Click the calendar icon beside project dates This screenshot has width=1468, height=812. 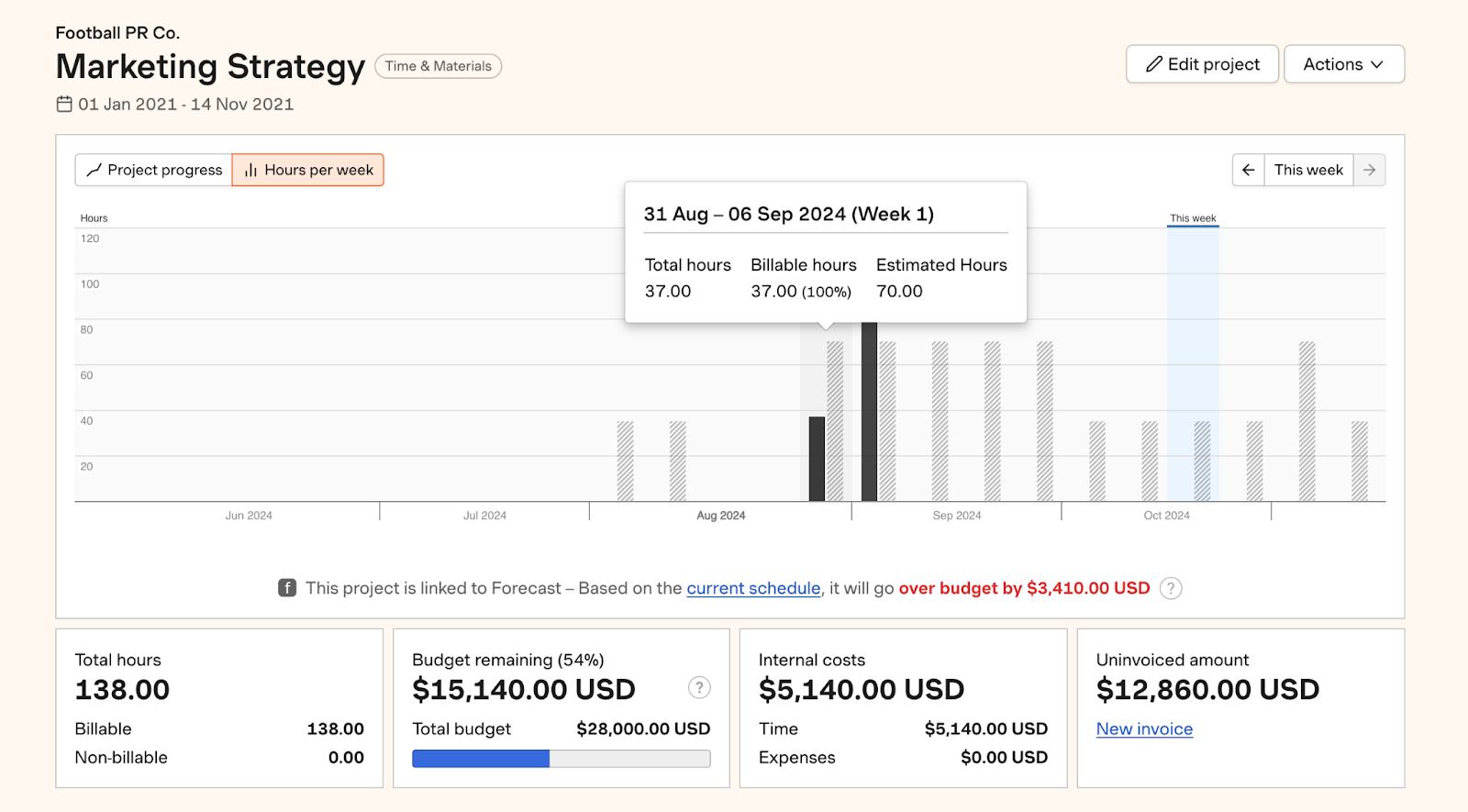(64, 105)
